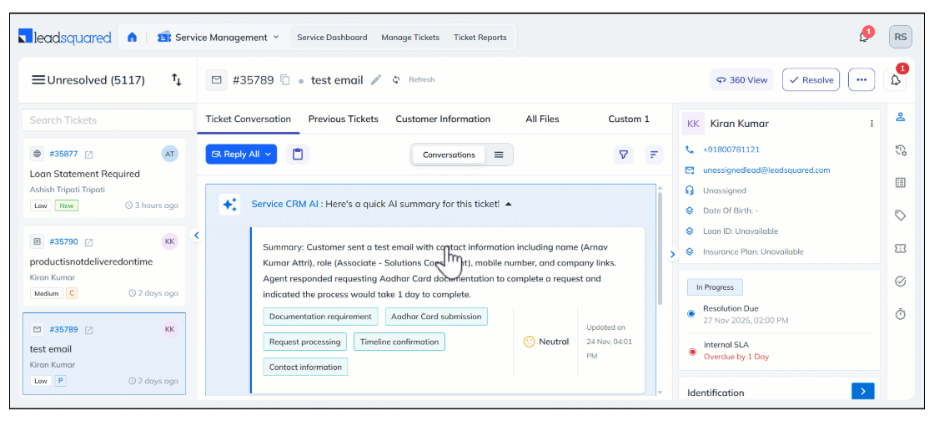Expand the Reply All dropdown
Image resolution: width=936 pixels, height=421 pixels.
click(270, 154)
